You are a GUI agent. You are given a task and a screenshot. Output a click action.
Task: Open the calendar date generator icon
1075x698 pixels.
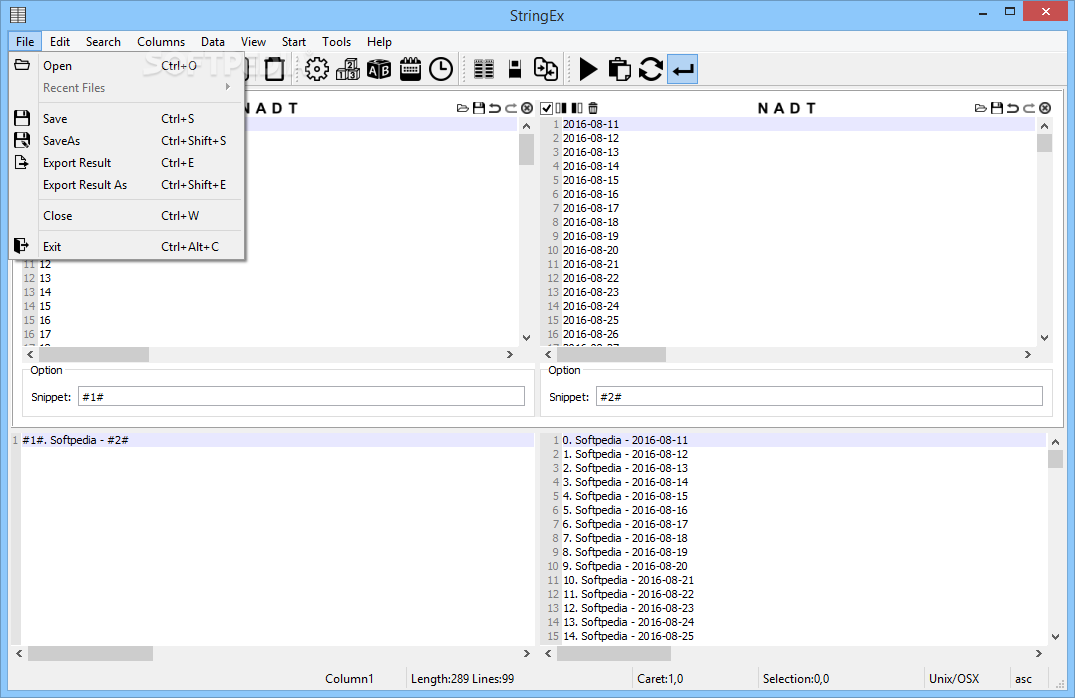point(410,69)
